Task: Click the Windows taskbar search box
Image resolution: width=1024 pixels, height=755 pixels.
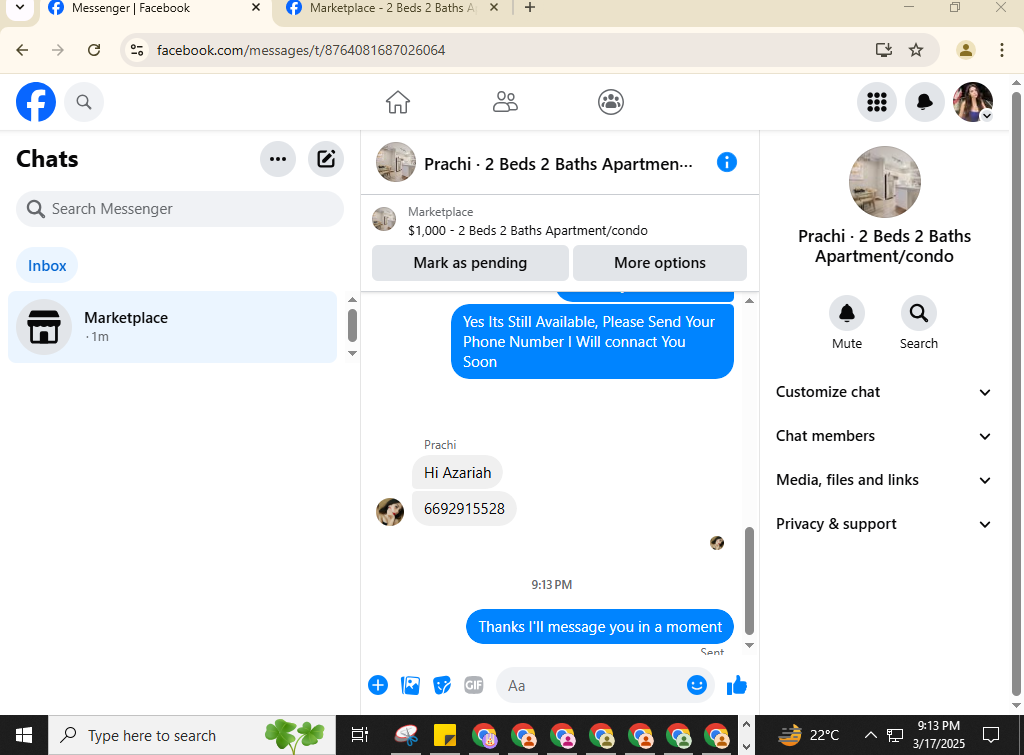Action: coord(192,735)
